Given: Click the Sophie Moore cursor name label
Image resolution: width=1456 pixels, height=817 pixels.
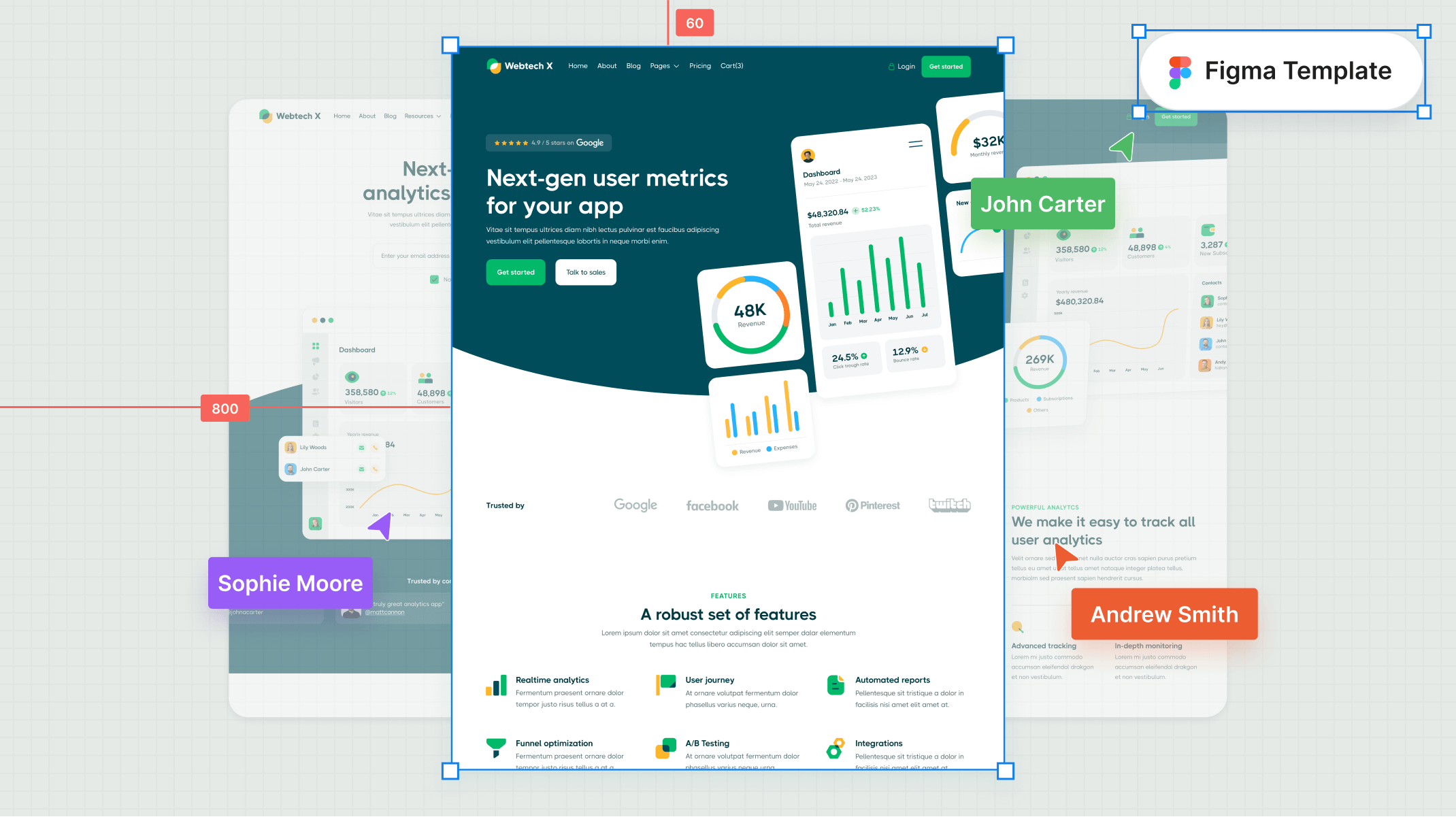Looking at the screenshot, I should 291,584.
